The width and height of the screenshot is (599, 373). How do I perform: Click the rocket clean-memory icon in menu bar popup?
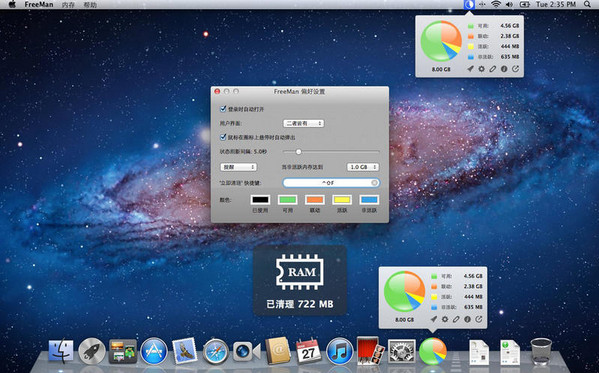point(470,69)
